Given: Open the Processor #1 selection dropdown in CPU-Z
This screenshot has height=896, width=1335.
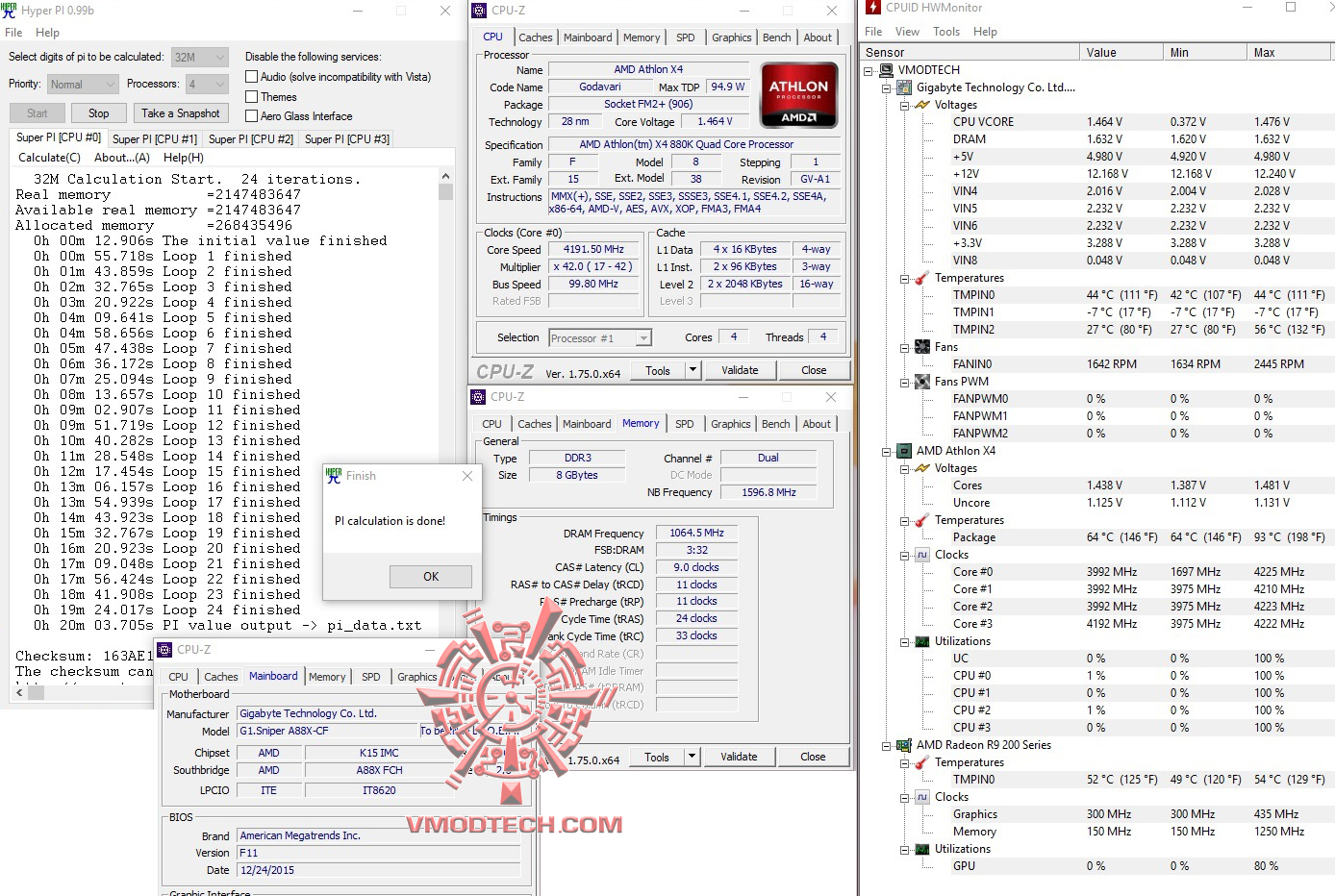Looking at the screenshot, I should pyautogui.click(x=600, y=338).
